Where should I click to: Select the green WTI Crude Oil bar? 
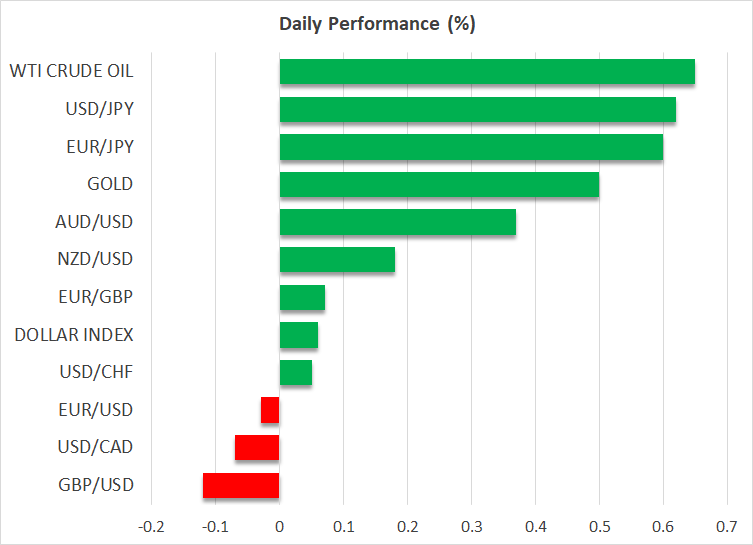pyautogui.click(x=486, y=72)
